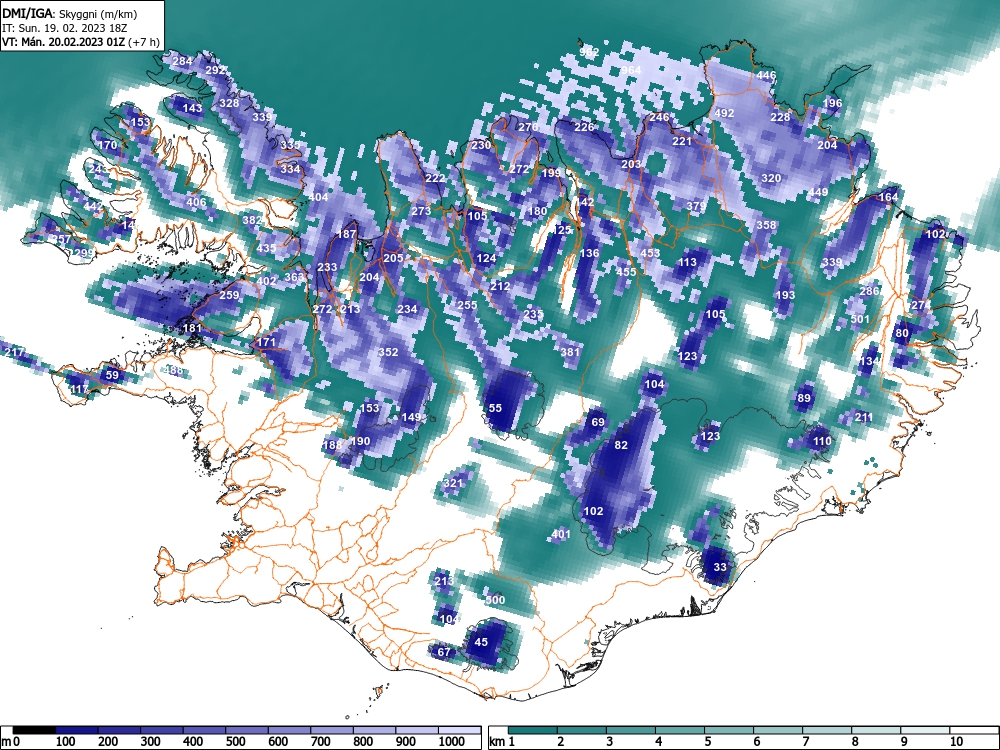Click the 'DMI/IGA: Skyggni (m/km)' title text
This screenshot has height=750, width=1000.
(x=70, y=13)
